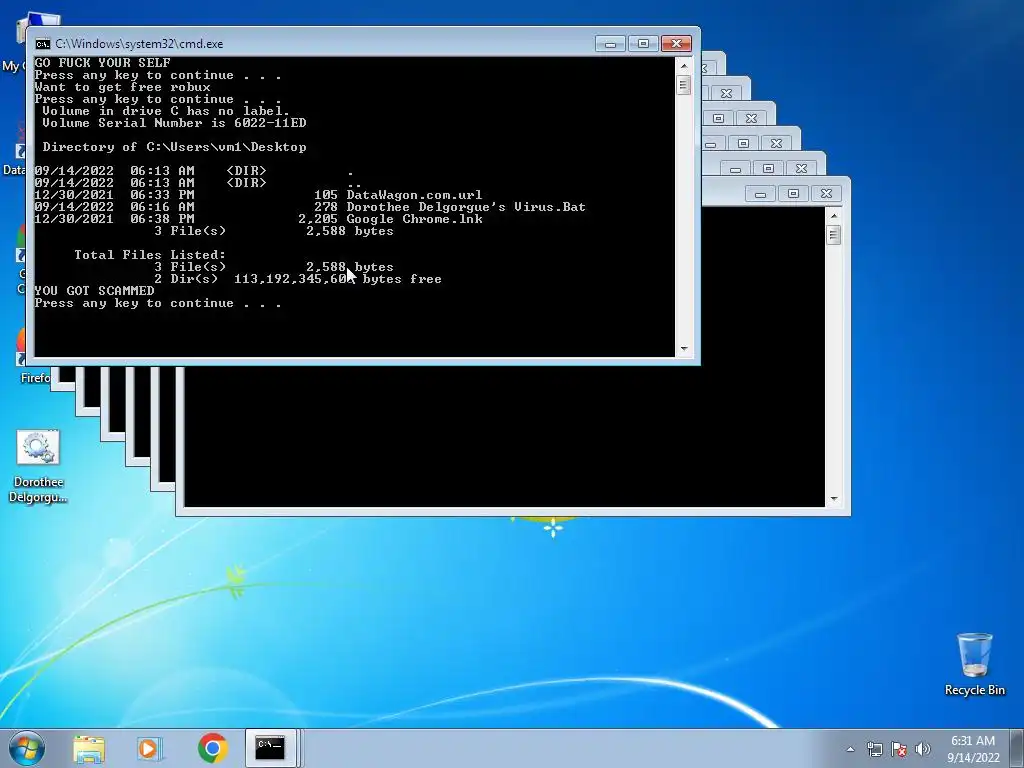Viewport: 1024px width, 768px height.
Task: Click the cmd.exe title bar system icon
Action: point(43,44)
